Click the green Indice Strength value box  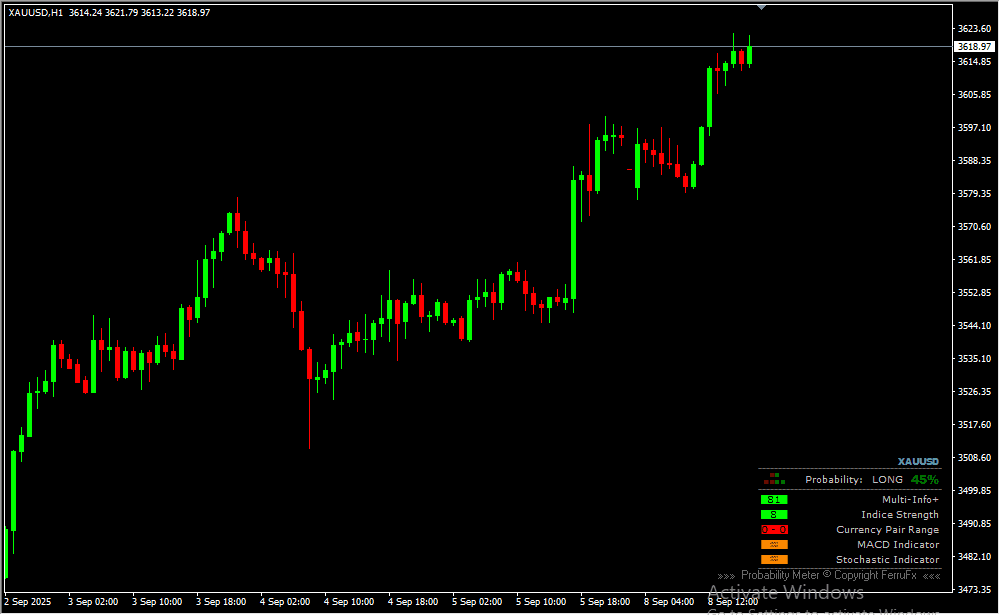click(774, 515)
